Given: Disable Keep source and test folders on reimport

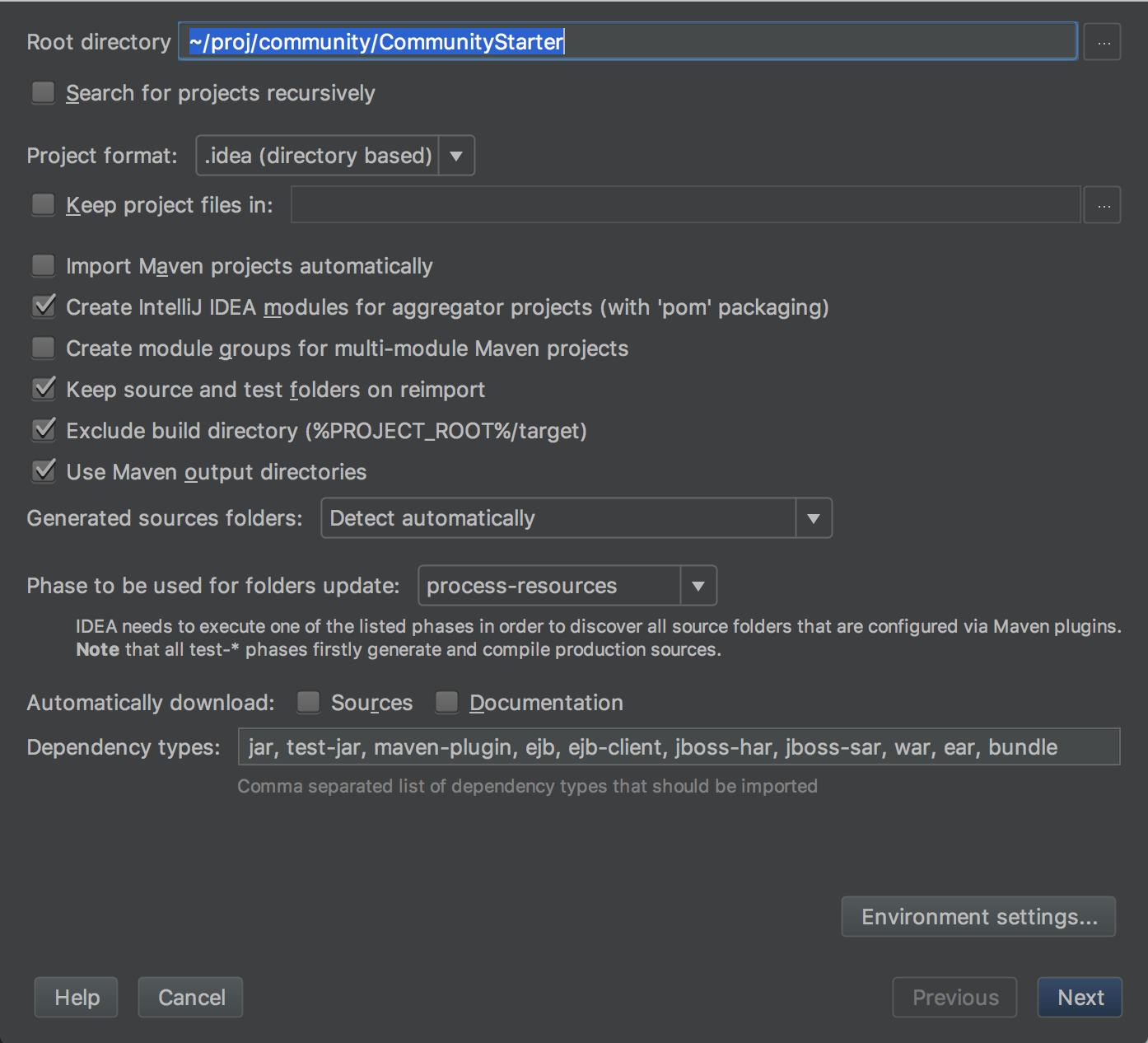Looking at the screenshot, I should (x=43, y=389).
